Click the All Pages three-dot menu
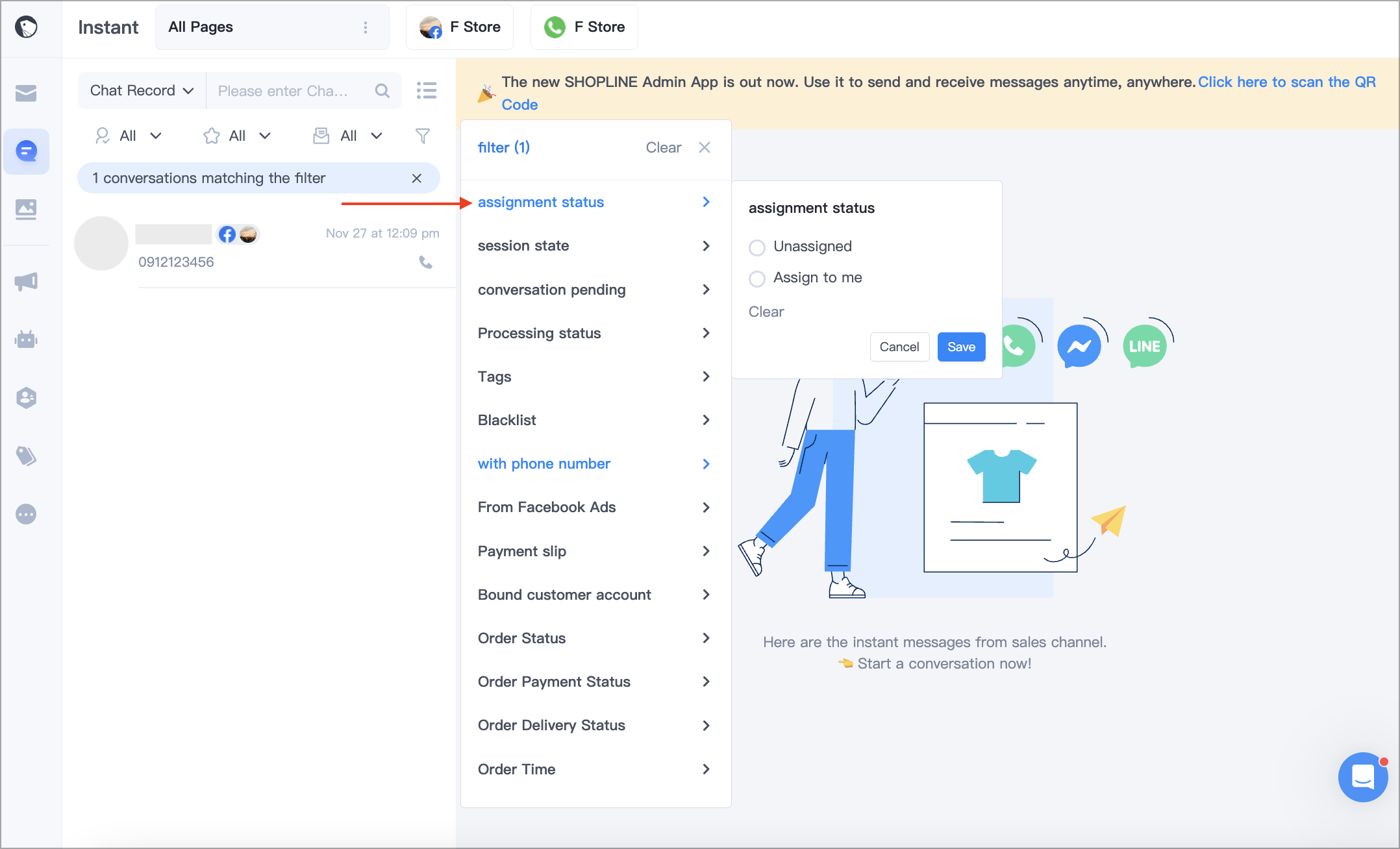Screen dimensions: 1400x849 point(366,27)
